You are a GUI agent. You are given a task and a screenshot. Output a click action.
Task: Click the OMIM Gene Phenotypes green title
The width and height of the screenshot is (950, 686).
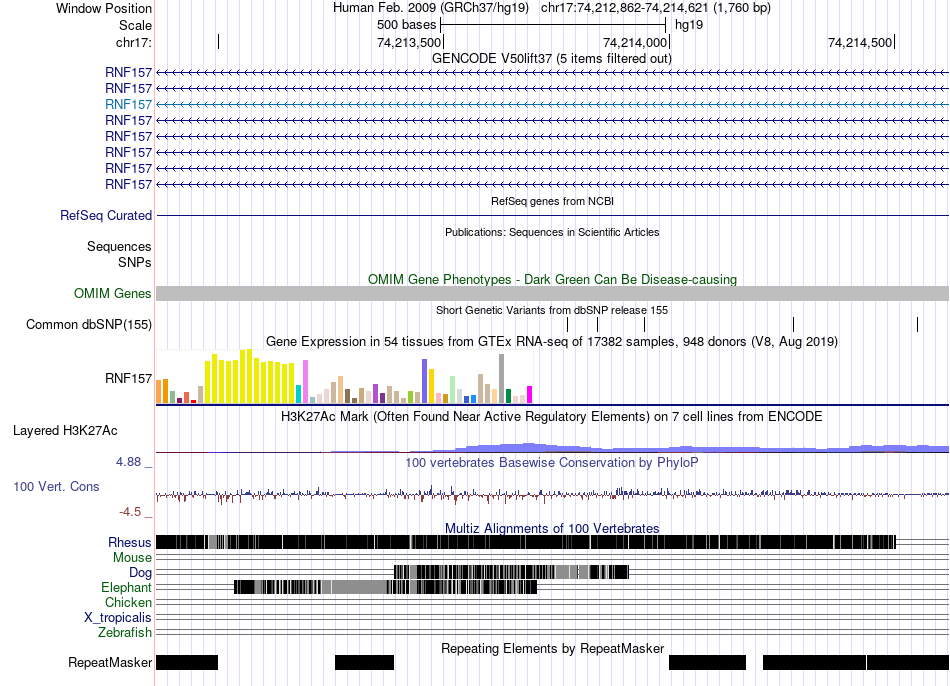point(553,279)
